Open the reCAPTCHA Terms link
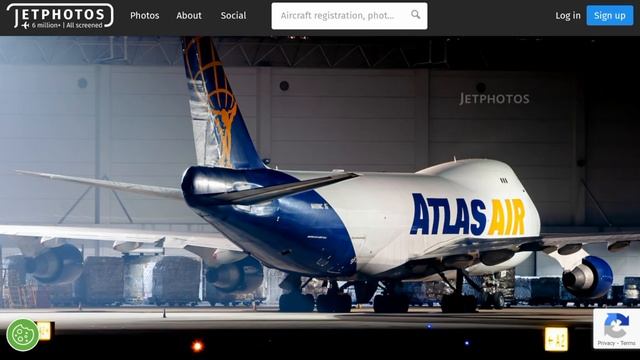This screenshot has height=360, width=640. 628,343
